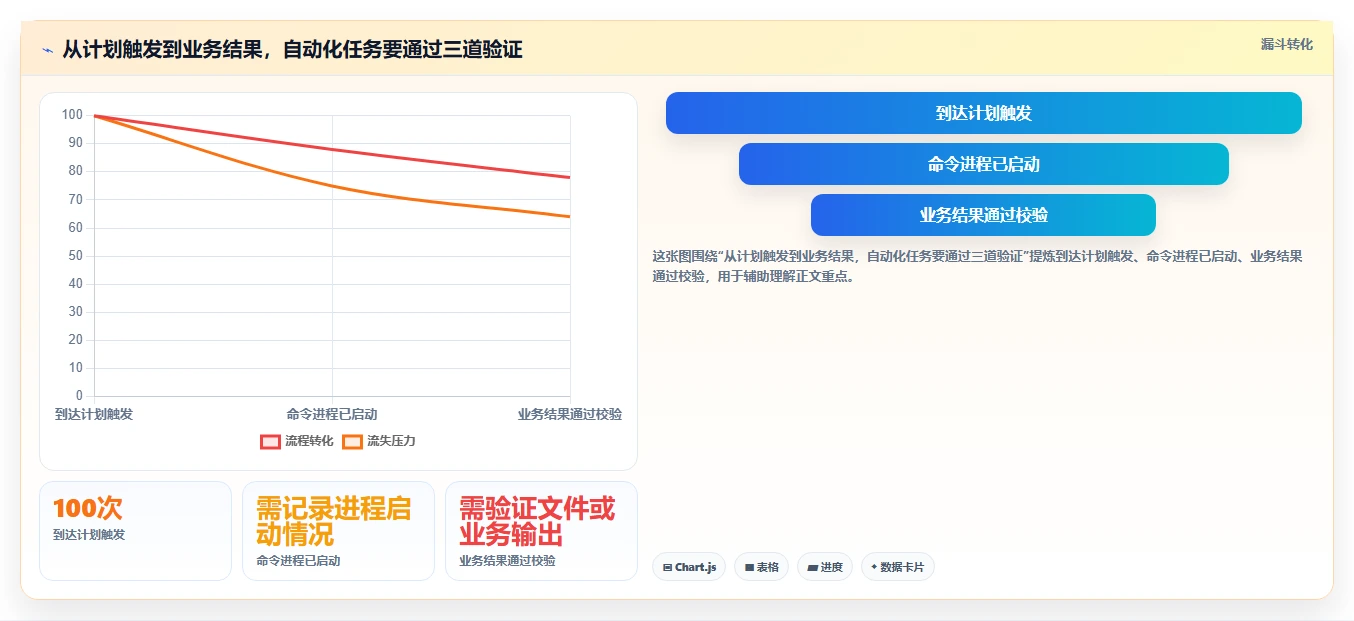Click the orange line's end point at 业务结果通过校验

pyautogui.click(x=570, y=217)
